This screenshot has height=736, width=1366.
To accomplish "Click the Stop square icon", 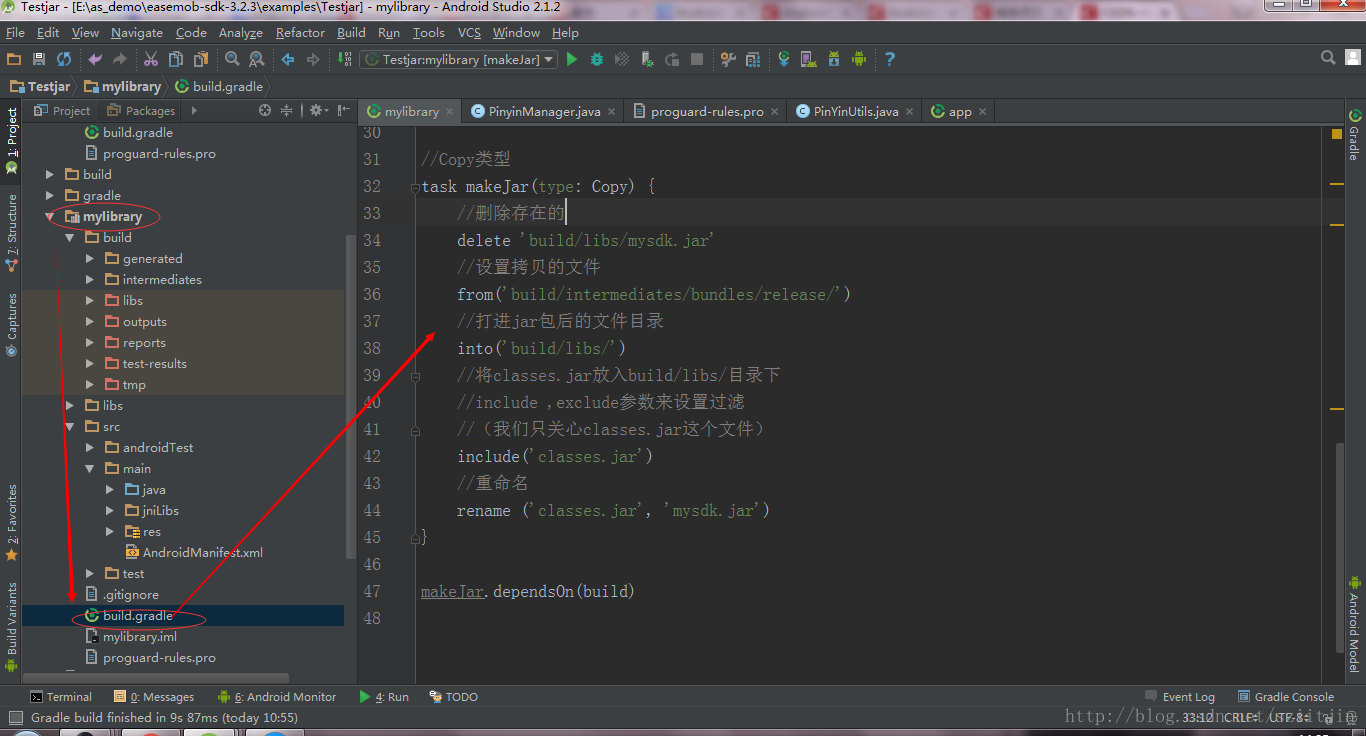I will tap(697, 59).
